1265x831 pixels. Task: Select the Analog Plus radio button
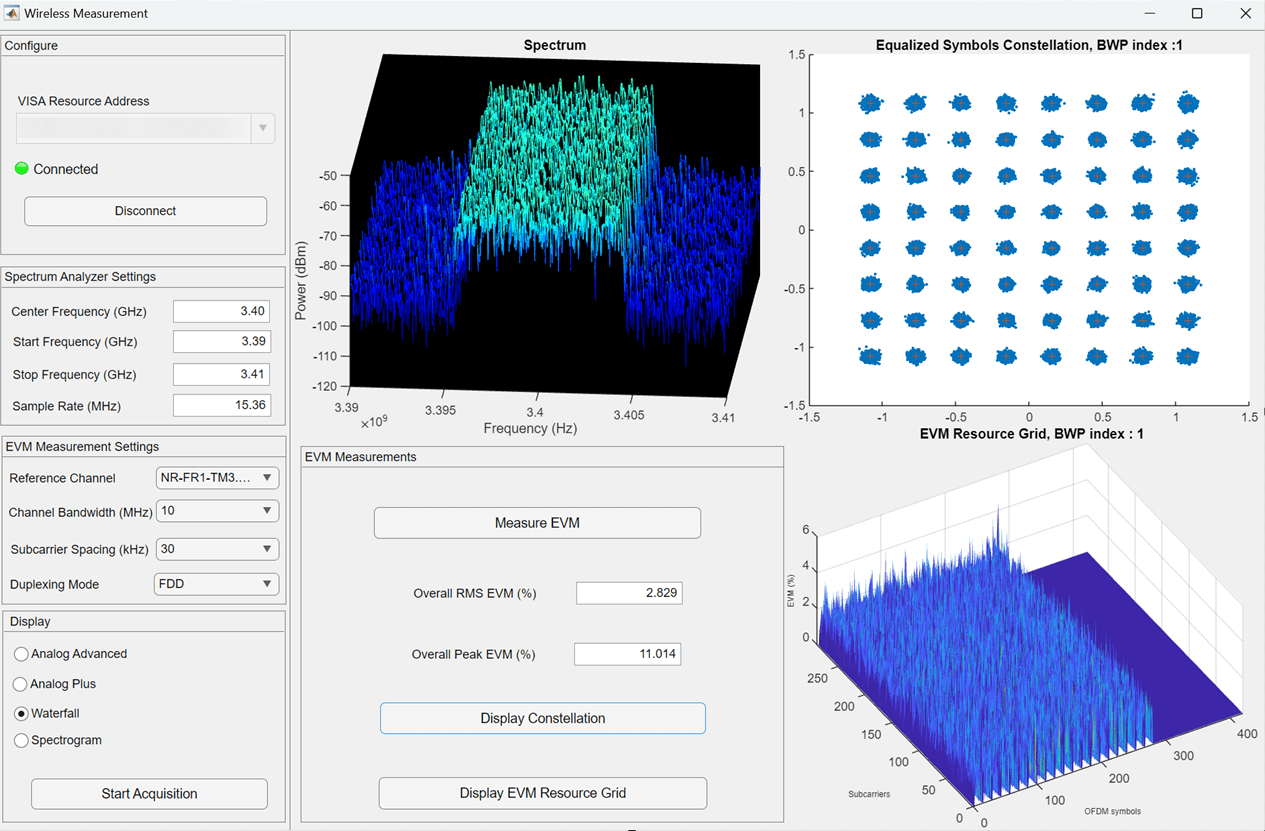pyautogui.click(x=21, y=684)
